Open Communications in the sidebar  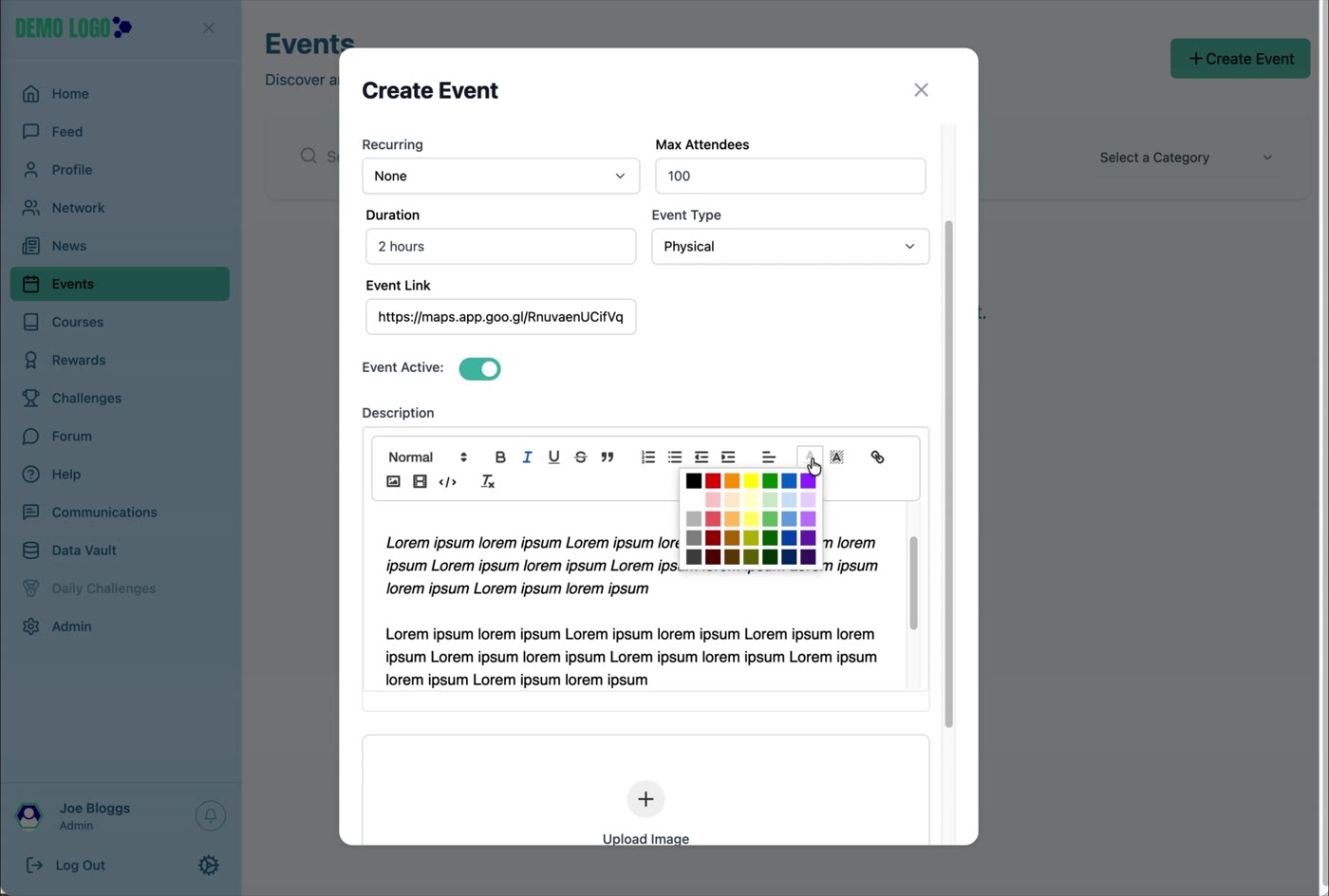120,512
